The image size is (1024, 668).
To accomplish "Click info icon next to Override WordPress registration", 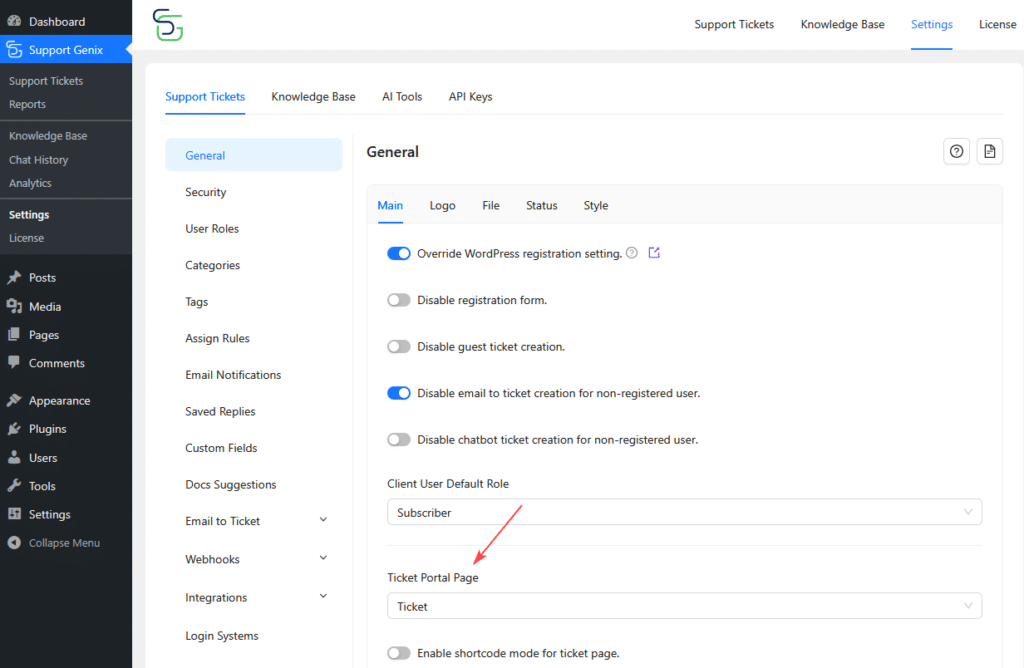I will (x=632, y=253).
